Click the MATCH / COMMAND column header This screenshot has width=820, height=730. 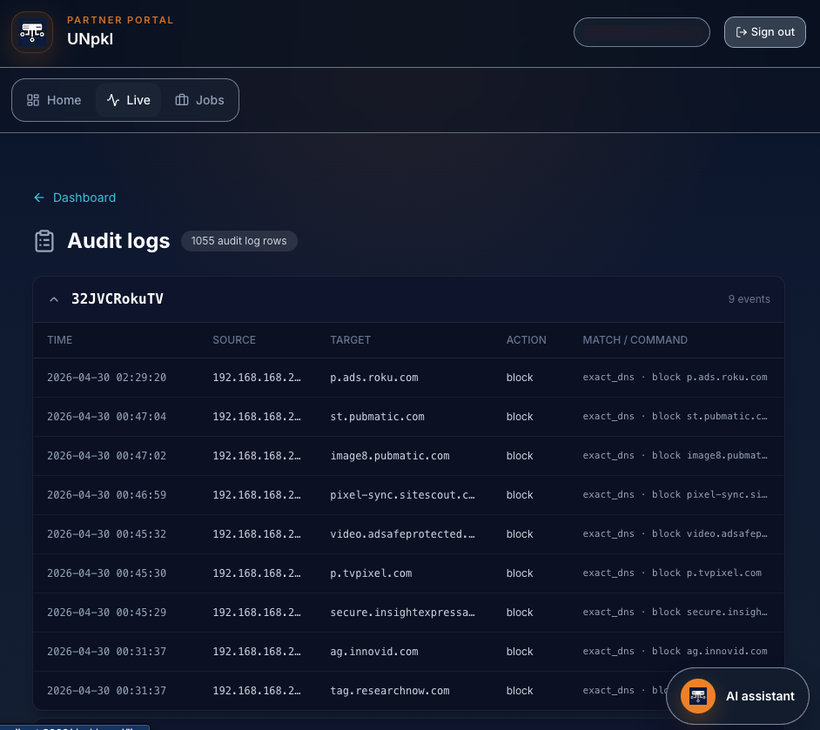(x=635, y=340)
